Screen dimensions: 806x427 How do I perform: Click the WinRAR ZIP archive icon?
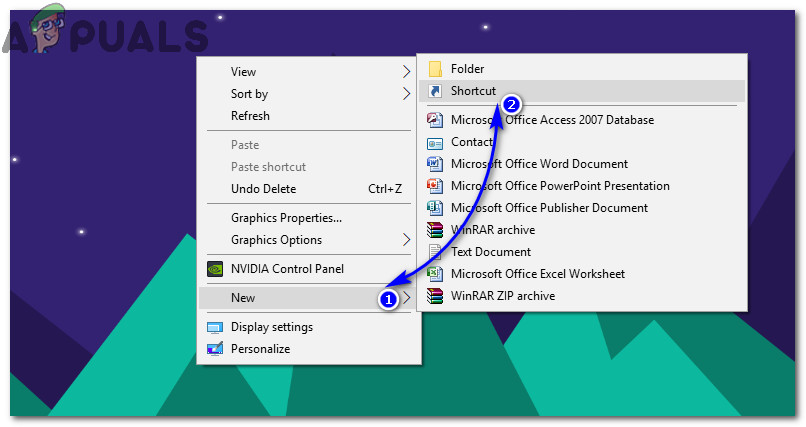pos(435,296)
